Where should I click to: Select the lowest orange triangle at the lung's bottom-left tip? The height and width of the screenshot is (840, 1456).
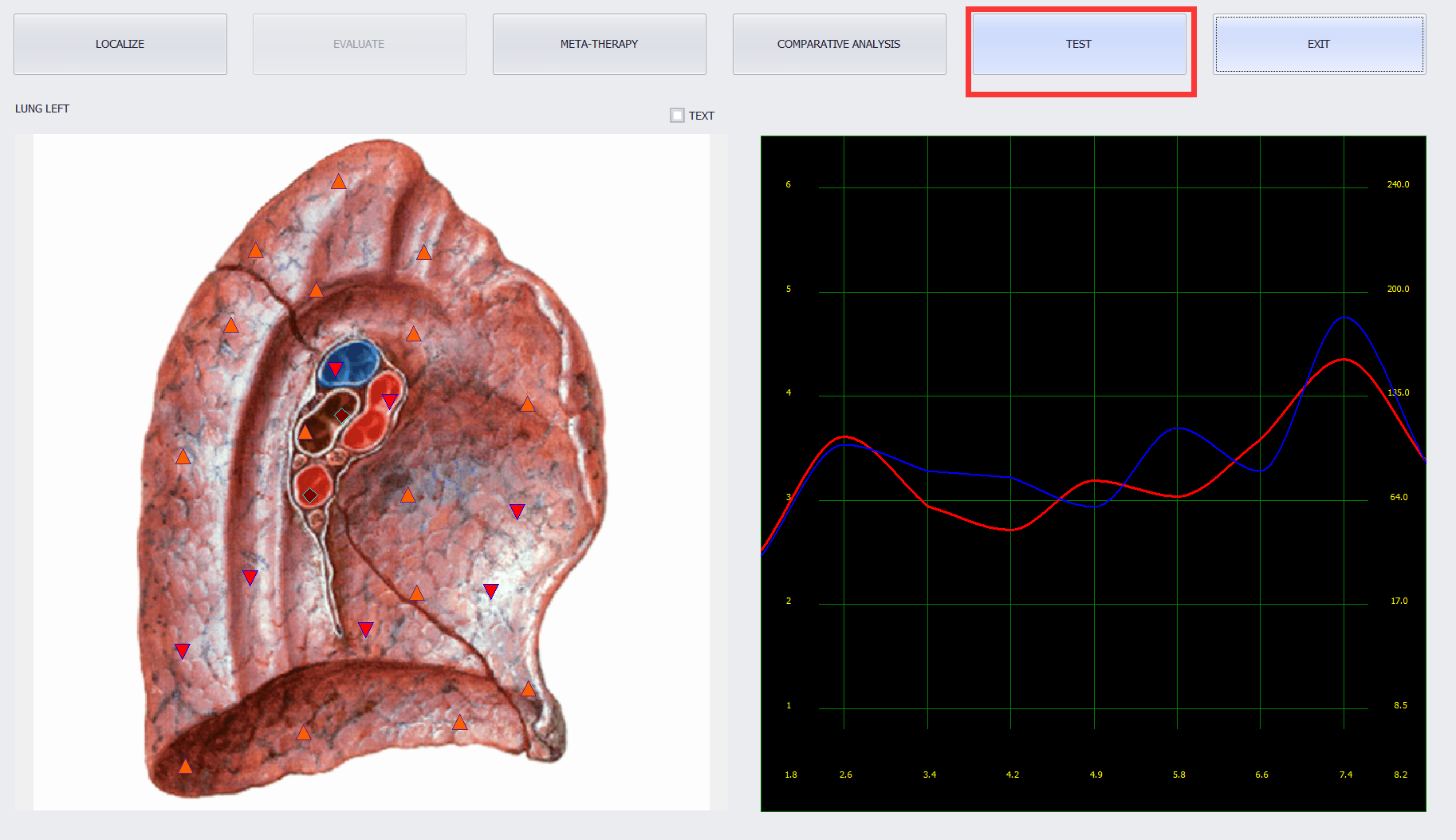point(185,767)
